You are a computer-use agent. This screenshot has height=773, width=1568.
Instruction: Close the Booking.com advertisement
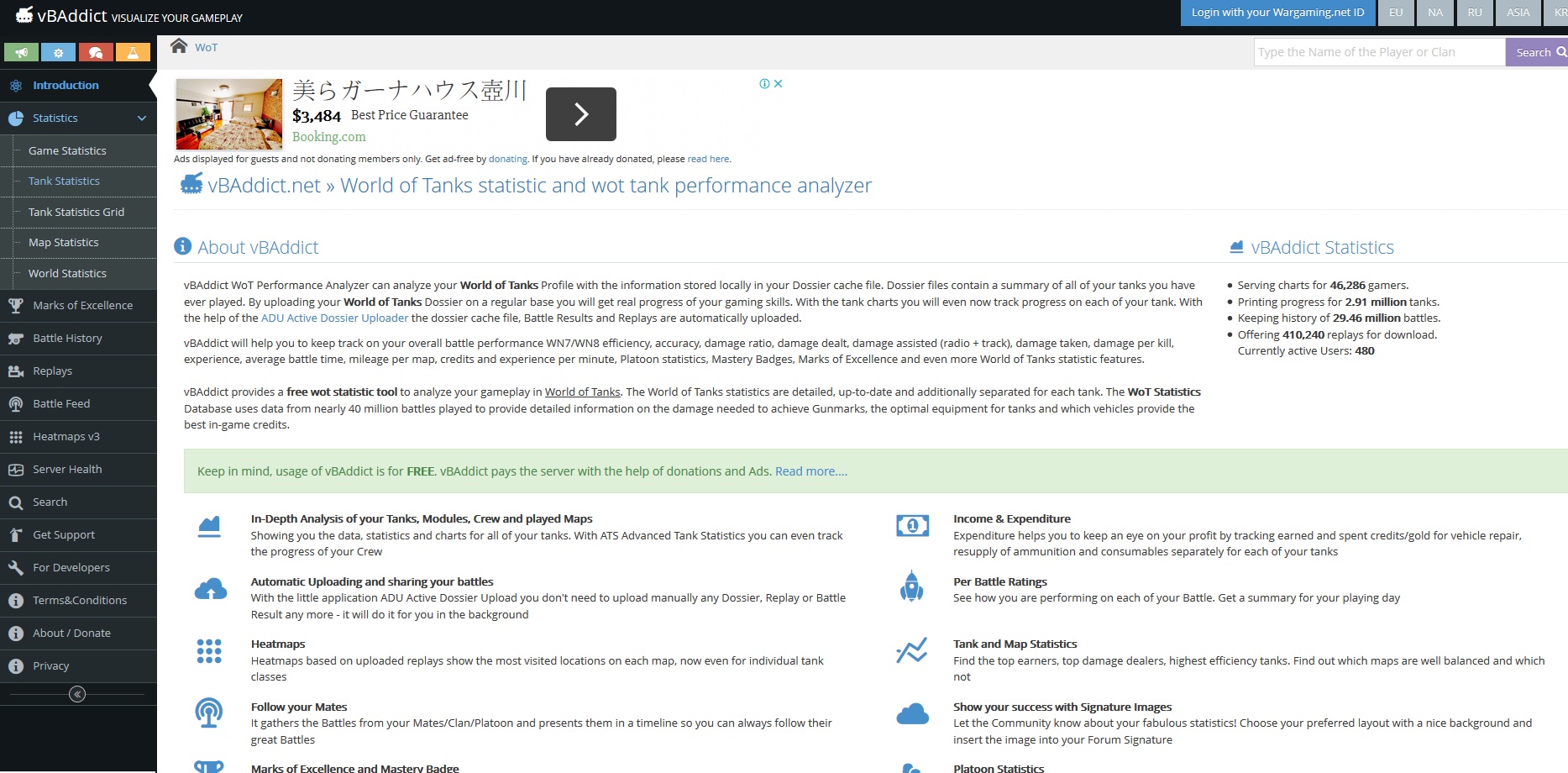coord(779,84)
